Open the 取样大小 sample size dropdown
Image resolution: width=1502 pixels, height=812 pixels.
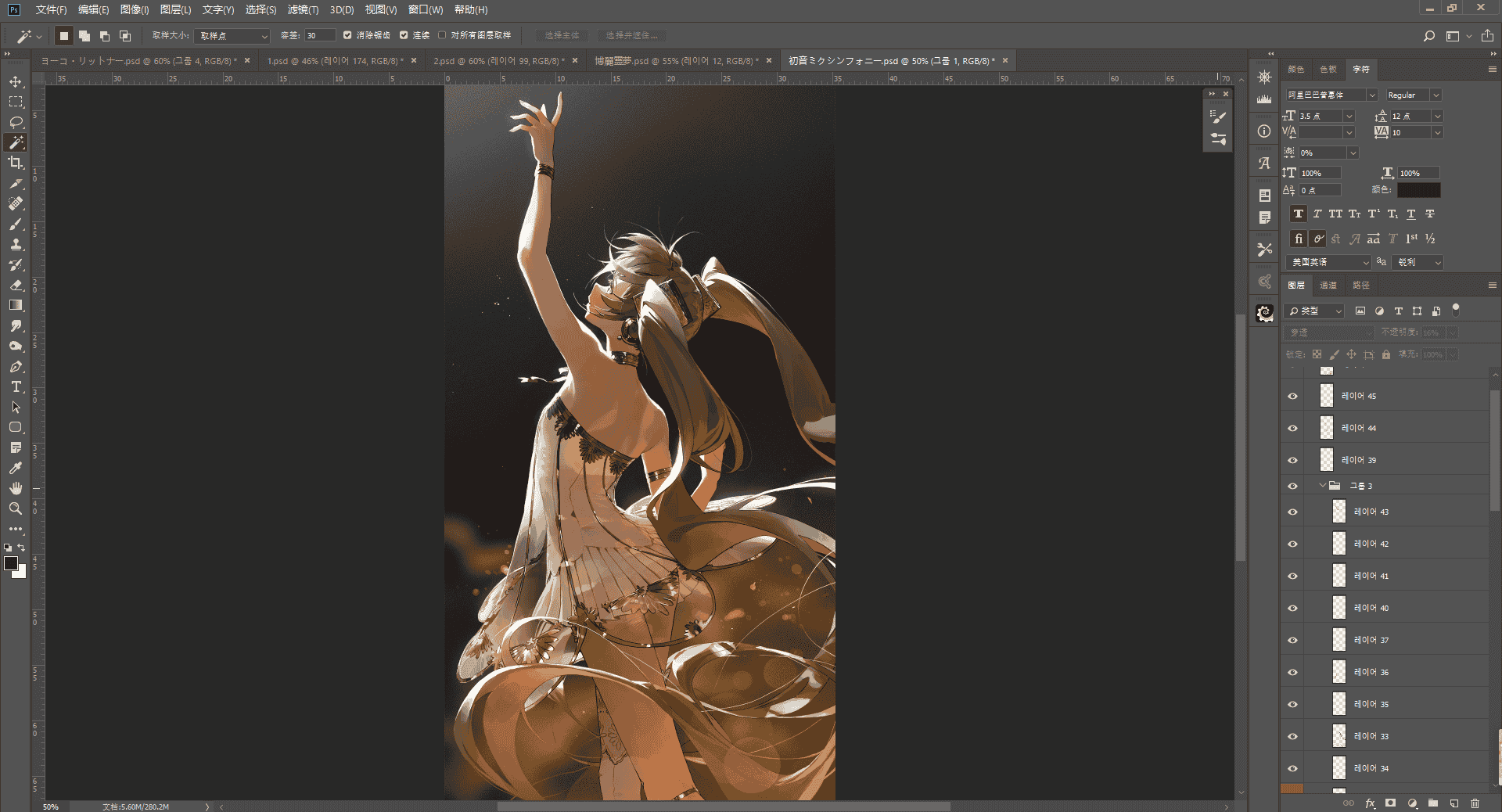tap(232, 36)
